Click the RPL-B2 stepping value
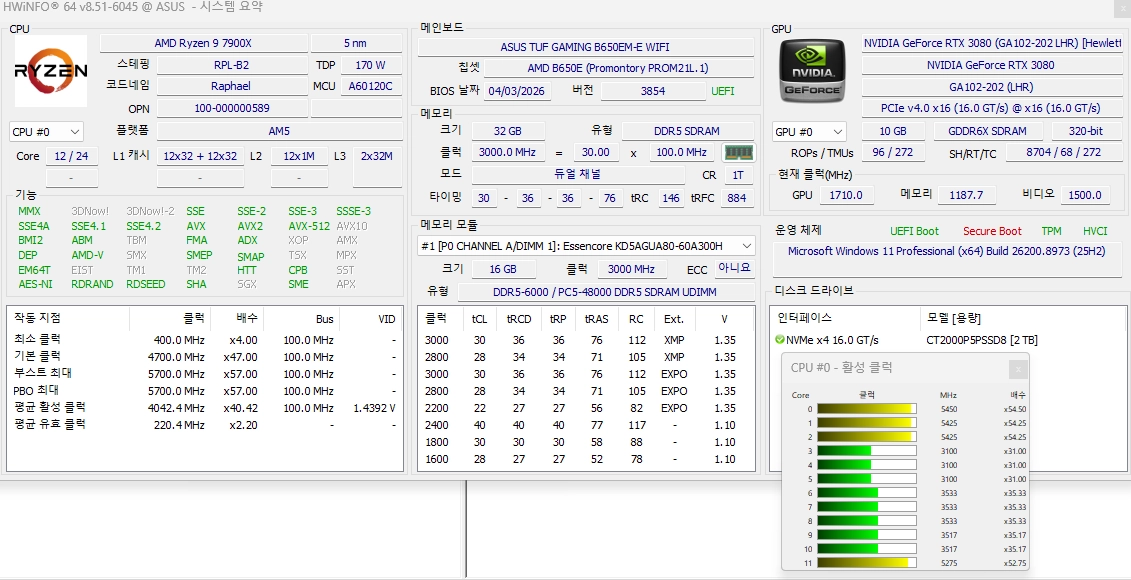Image resolution: width=1131 pixels, height=580 pixels. 232,65
